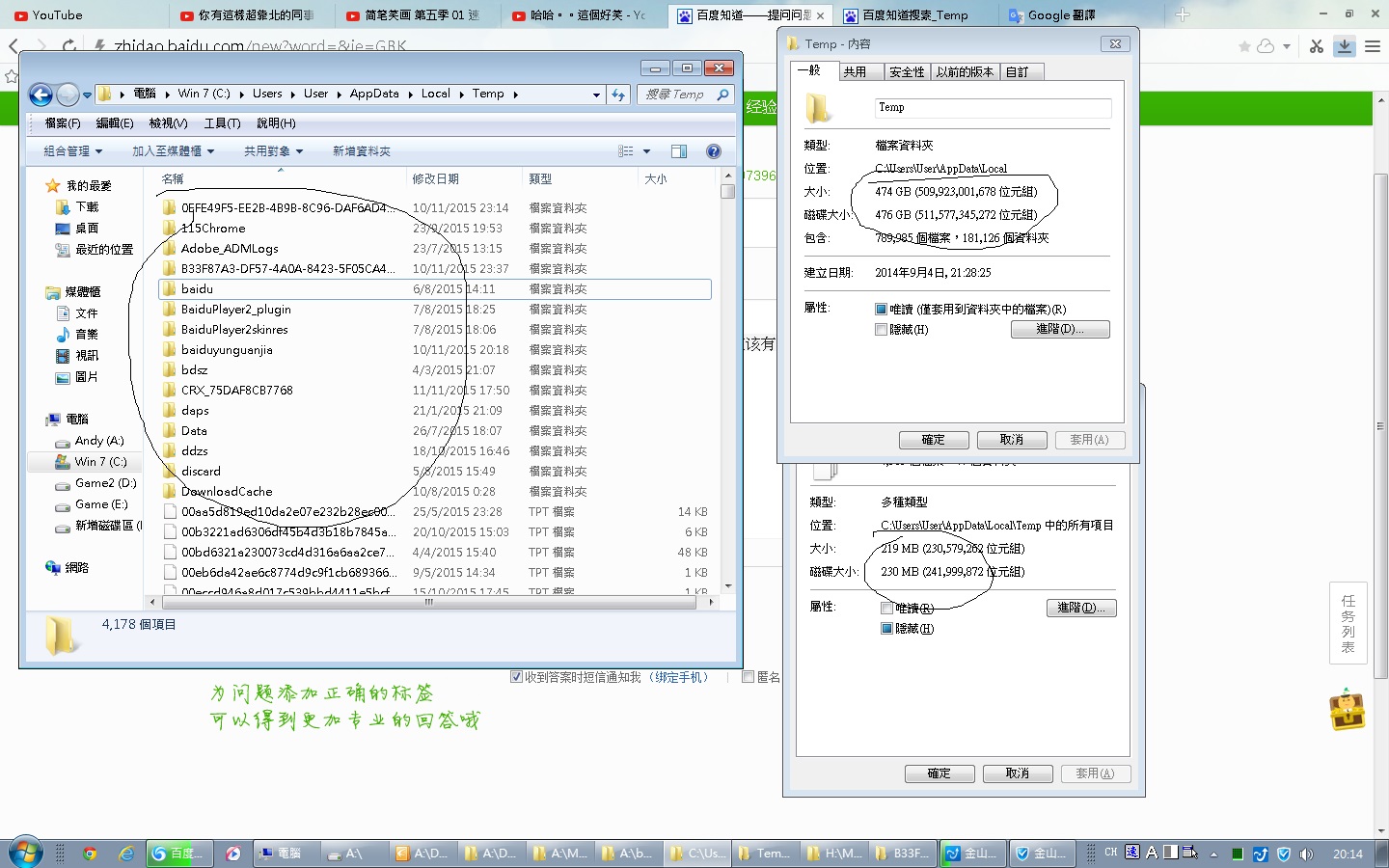
Task: Toggle 唯讀(R) checkbox in the rear properties dialog
Action: coord(886,609)
